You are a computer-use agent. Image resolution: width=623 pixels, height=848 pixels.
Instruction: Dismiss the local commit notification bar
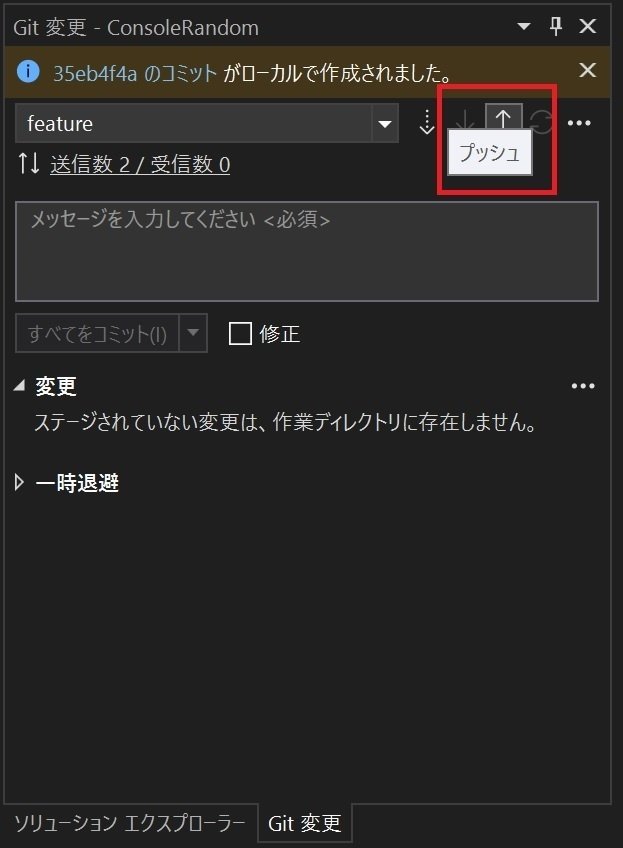pyautogui.click(x=587, y=70)
